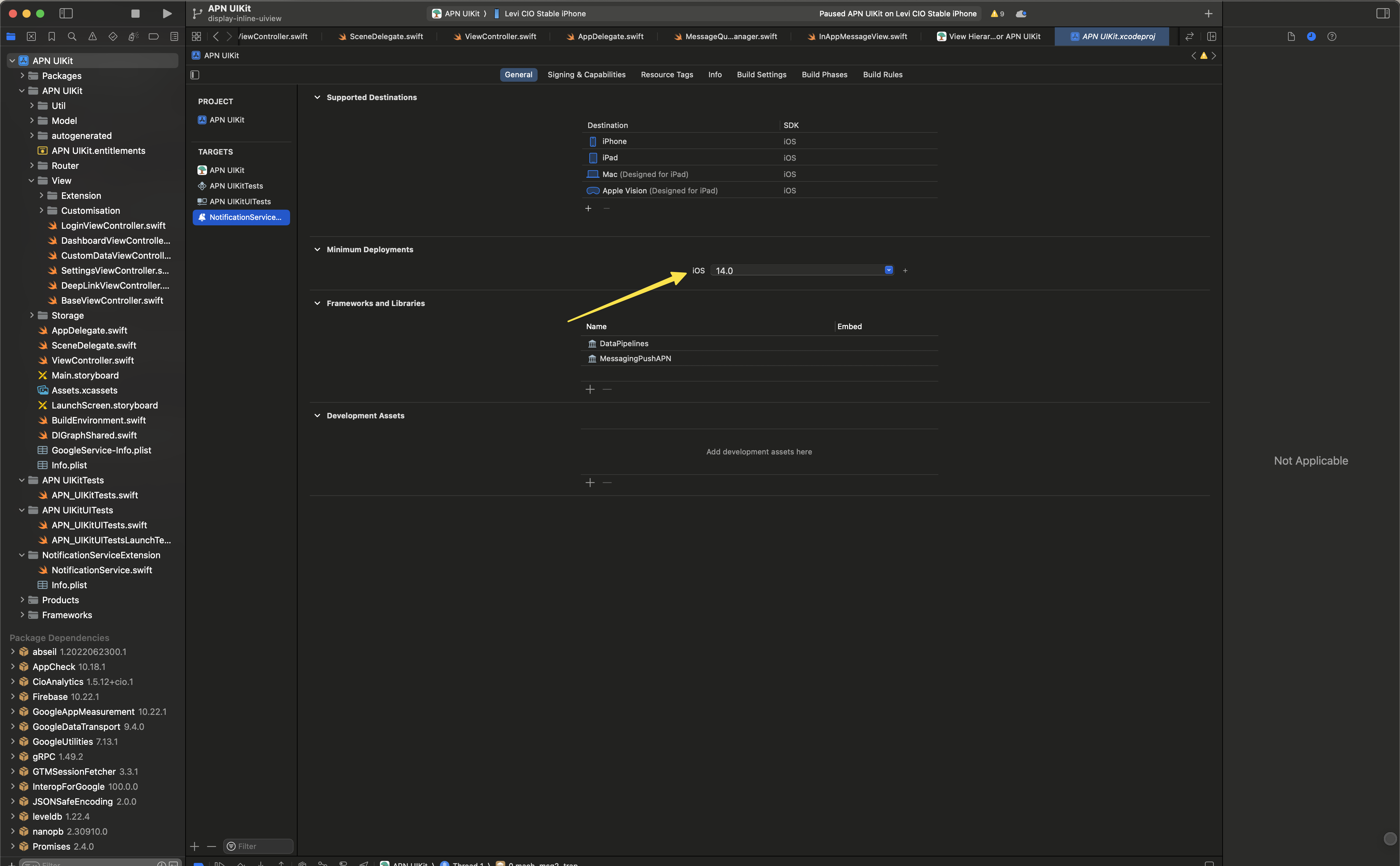Image resolution: width=1400 pixels, height=866 pixels.
Task: Add a framework or library
Action: pyautogui.click(x=590, y=389)
